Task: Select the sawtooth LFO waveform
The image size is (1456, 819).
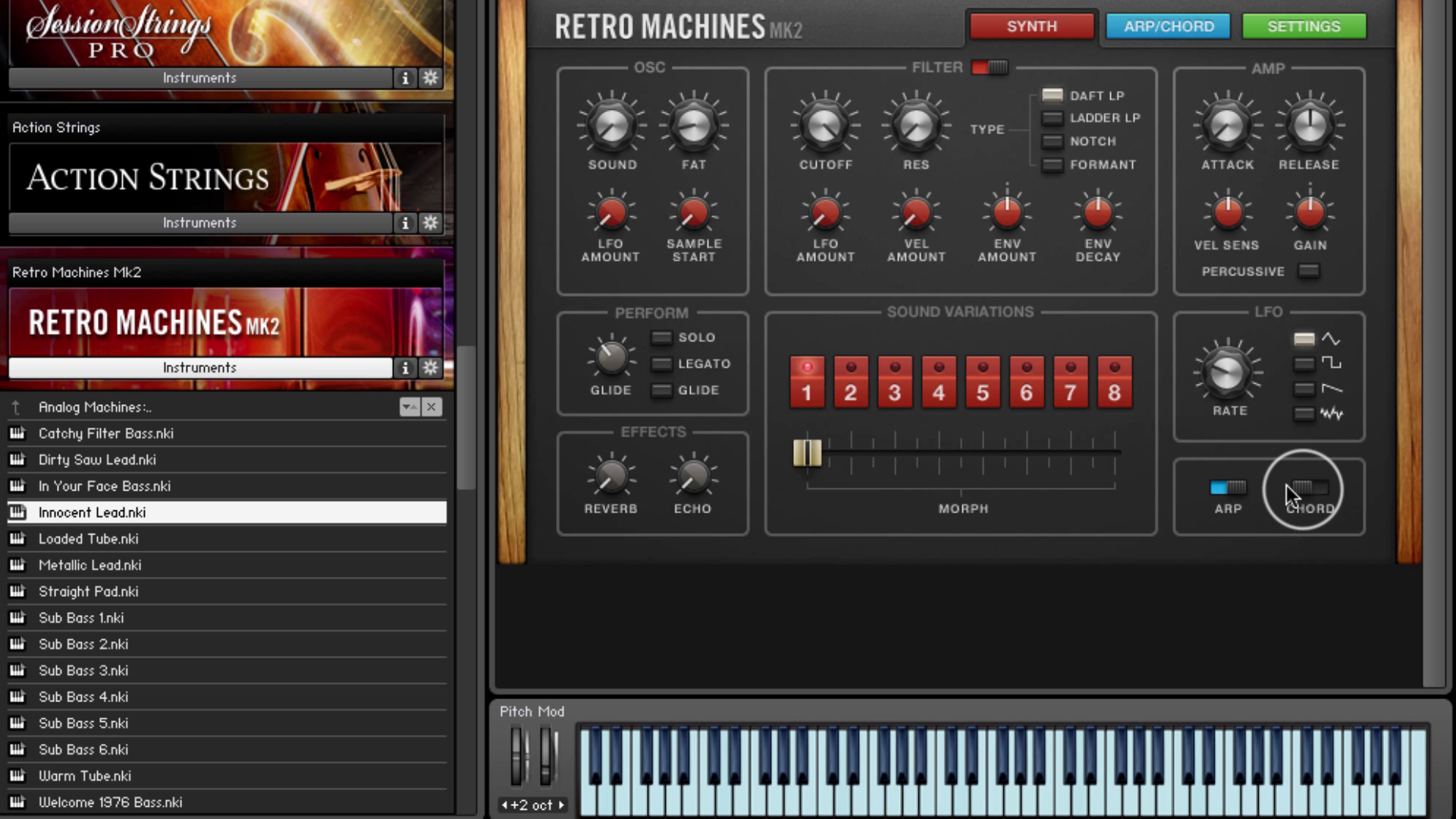Action: click(1304, 389)
